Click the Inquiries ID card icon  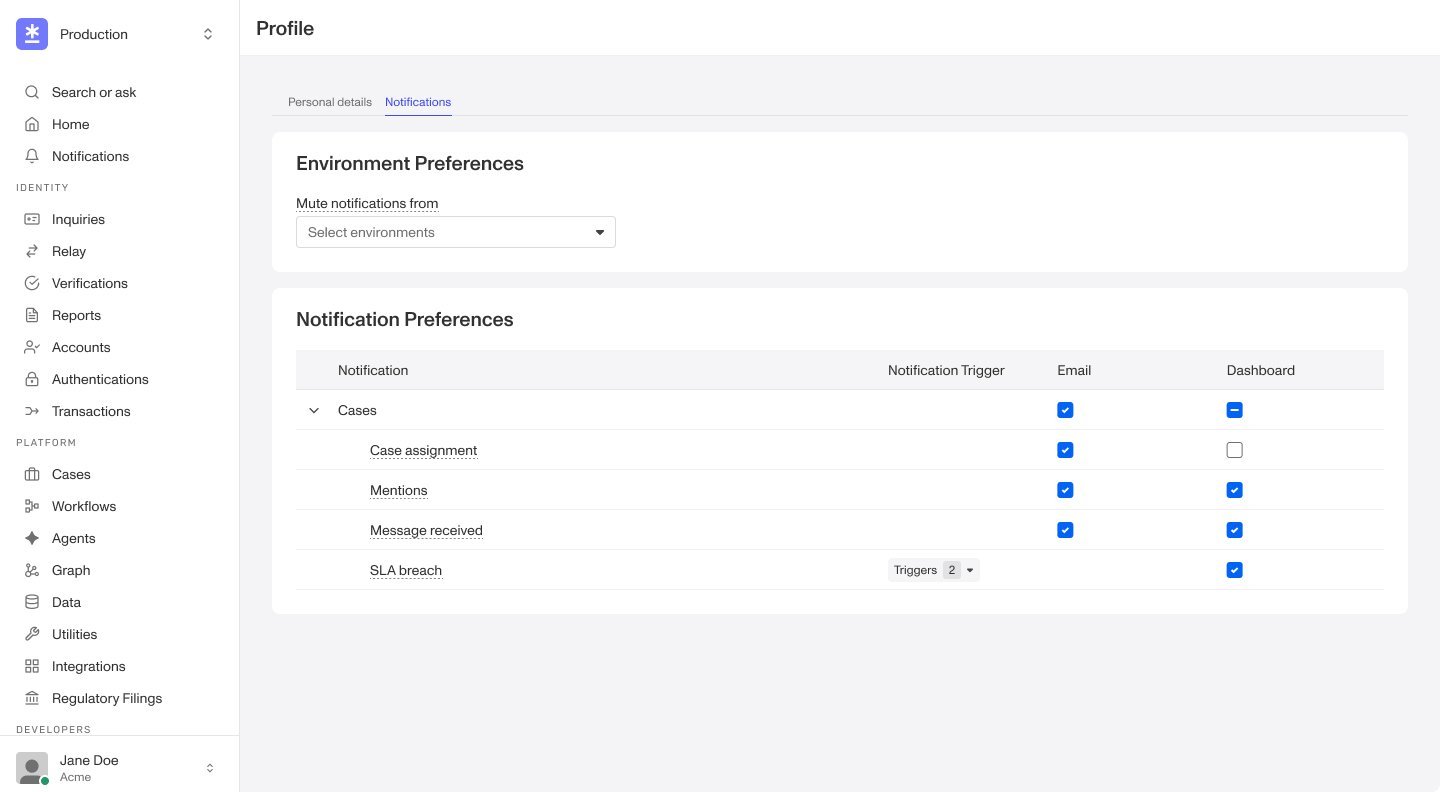click(x=32, y=219)
